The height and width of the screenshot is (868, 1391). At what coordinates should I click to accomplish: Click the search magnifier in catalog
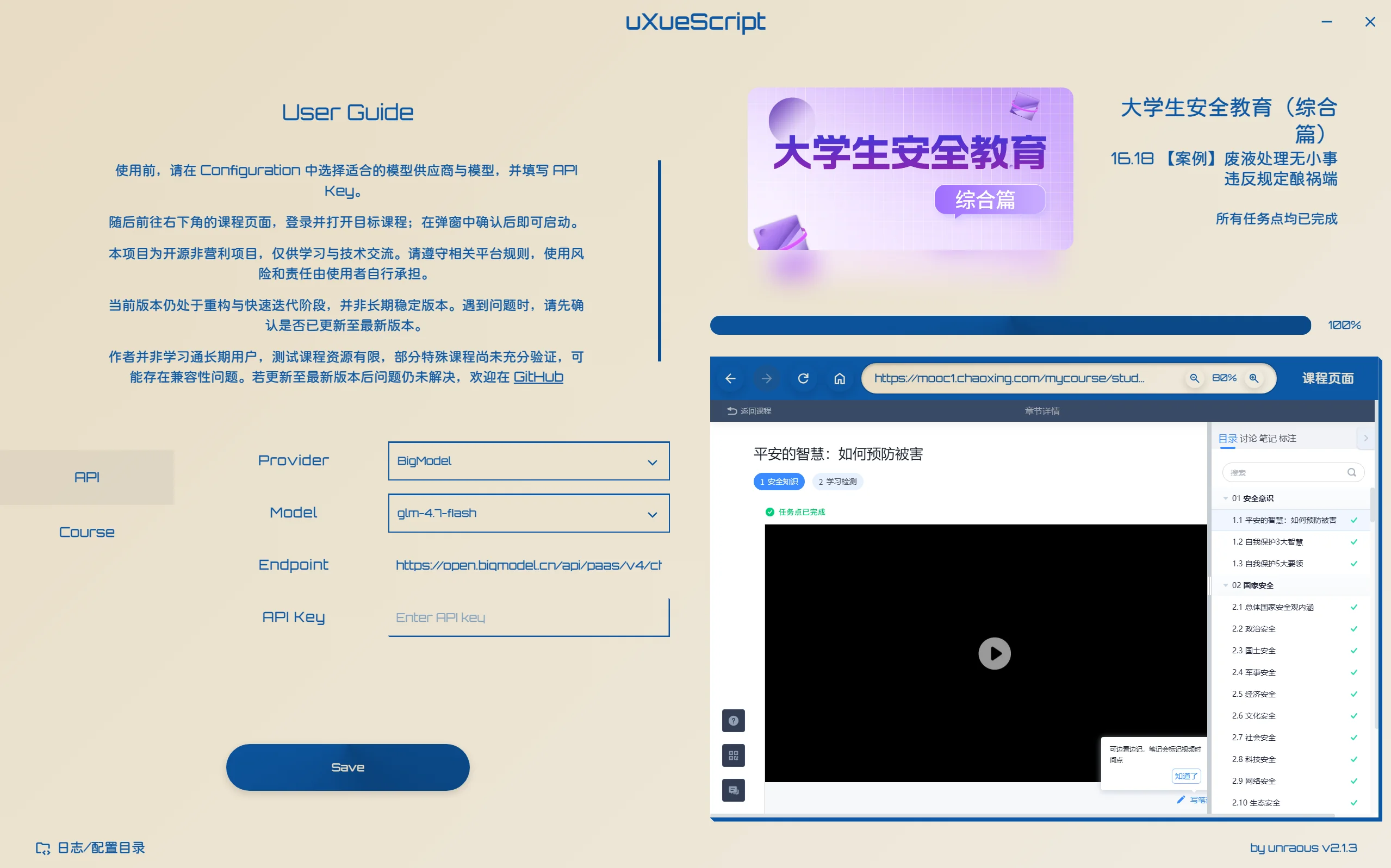coord(1351,472)
